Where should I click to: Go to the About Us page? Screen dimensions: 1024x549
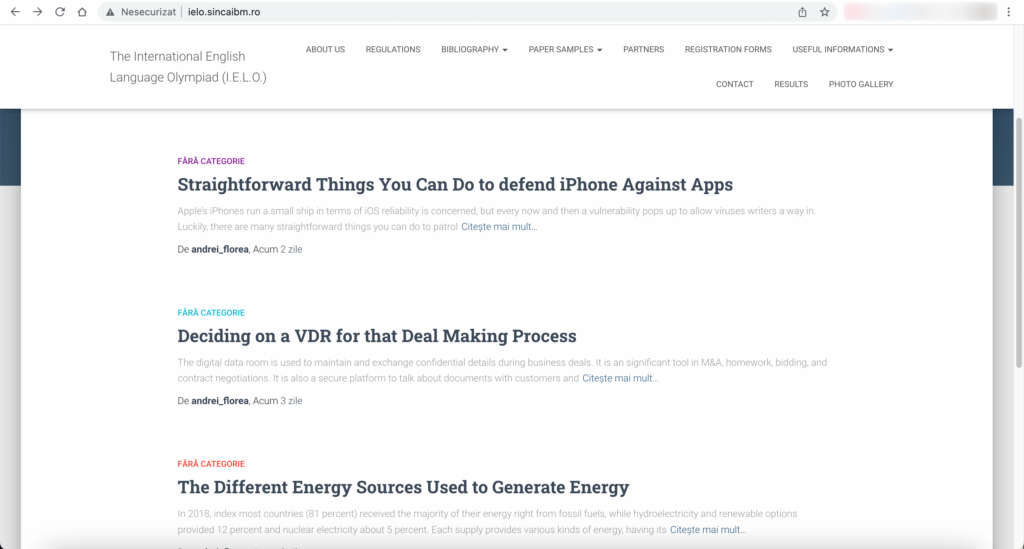(325, 49)
